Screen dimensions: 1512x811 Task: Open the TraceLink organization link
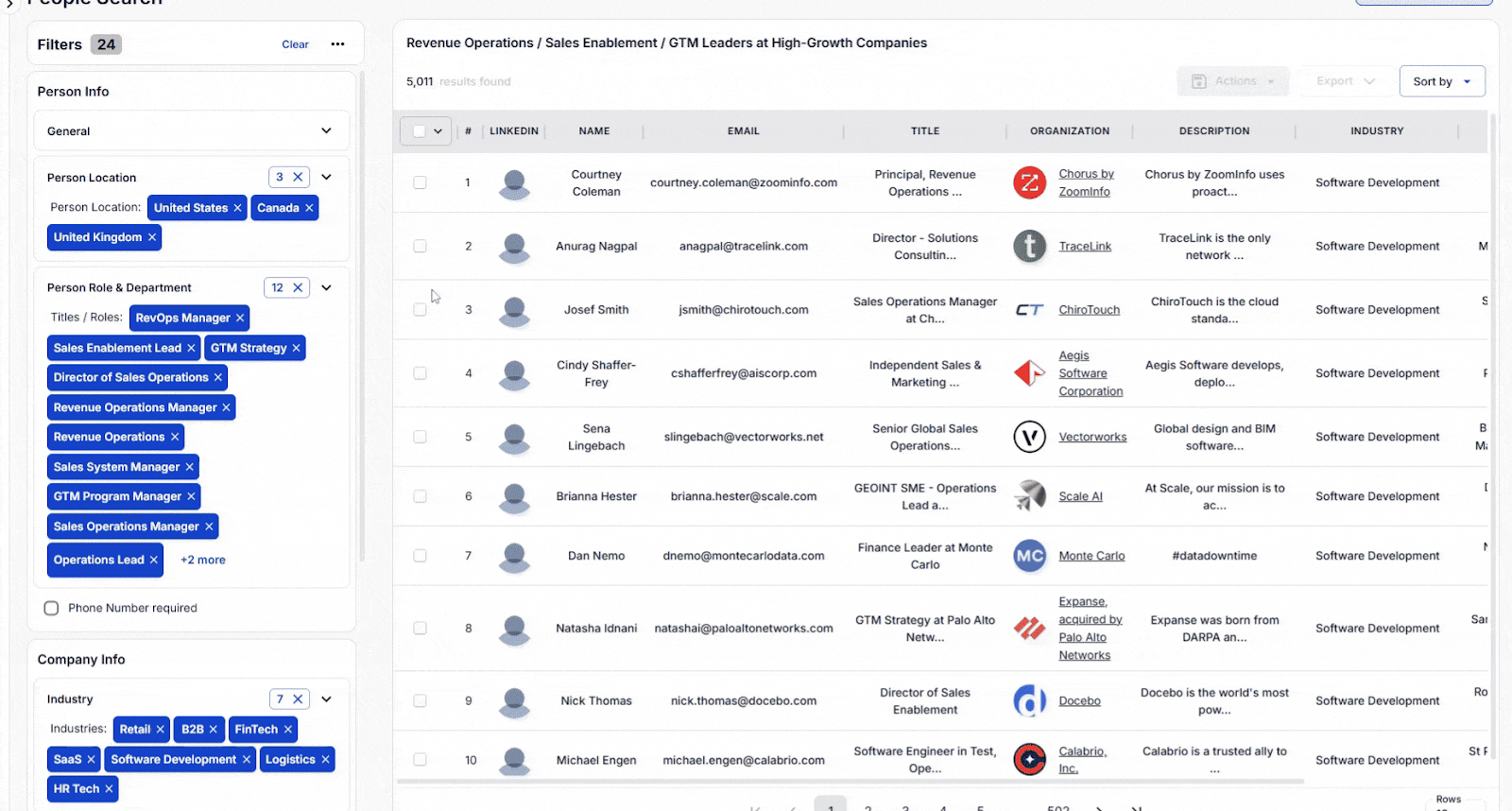point(1085,247)
